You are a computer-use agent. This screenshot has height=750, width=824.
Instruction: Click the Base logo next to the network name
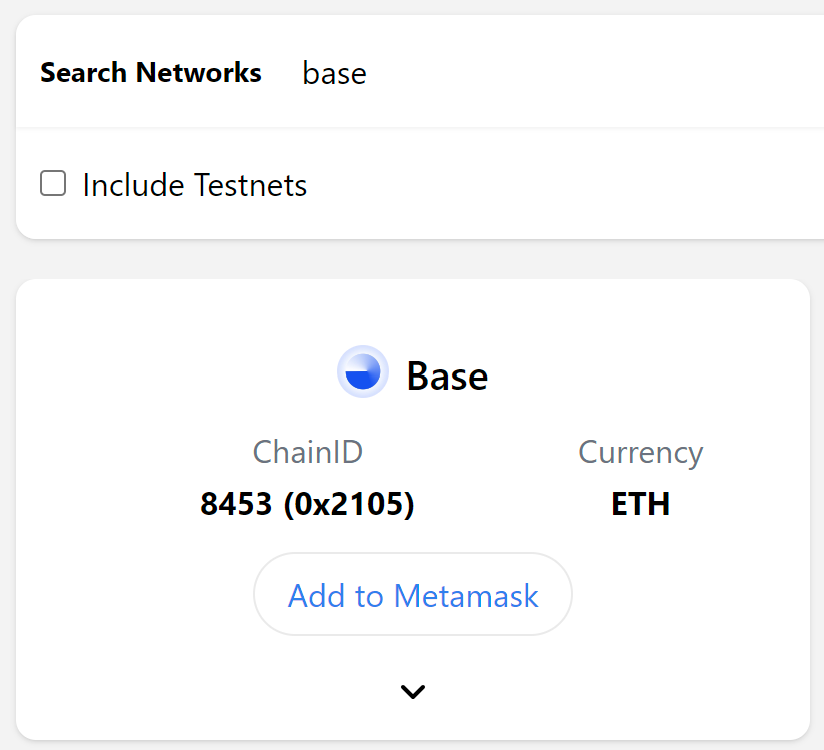[363, 371]
